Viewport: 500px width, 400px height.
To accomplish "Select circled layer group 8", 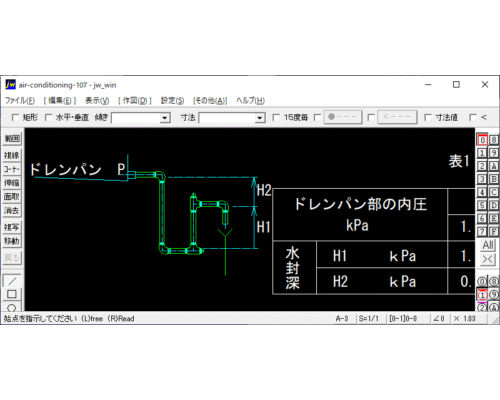I will 494,282.
